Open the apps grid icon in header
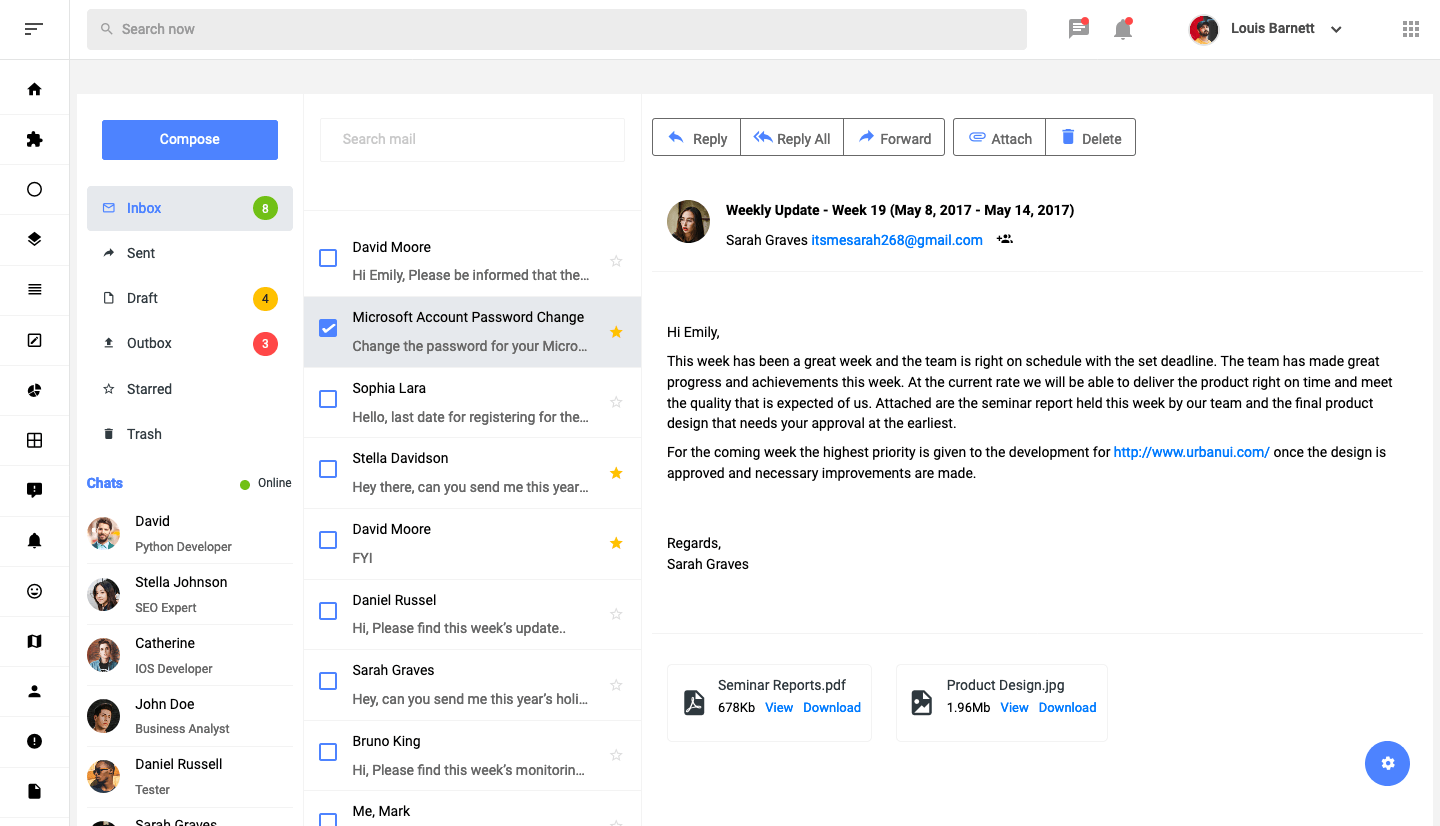Screen dimensions: 1440x826 (x=1411, y=29)
